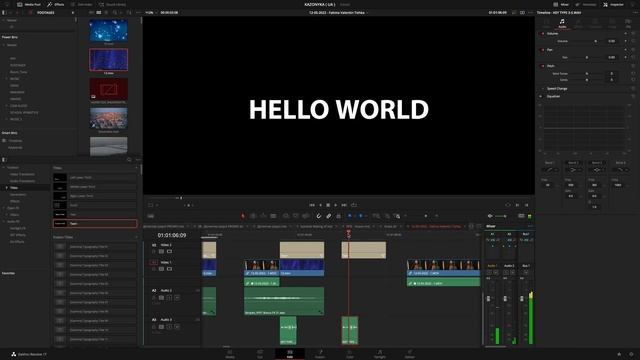Select the Left Lower Third title
The image size is (640, 360).
(x=95, y=178)
